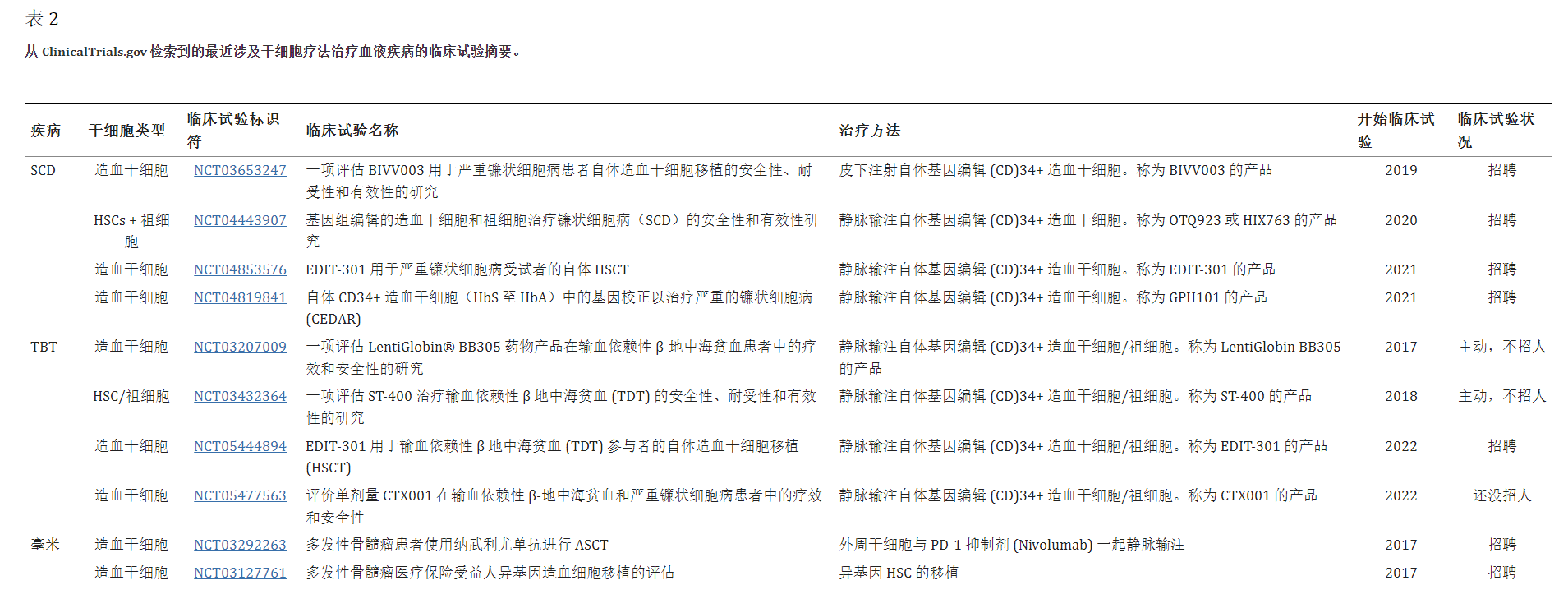Open the NCT05444894 trial link

[x=240, y=446]
